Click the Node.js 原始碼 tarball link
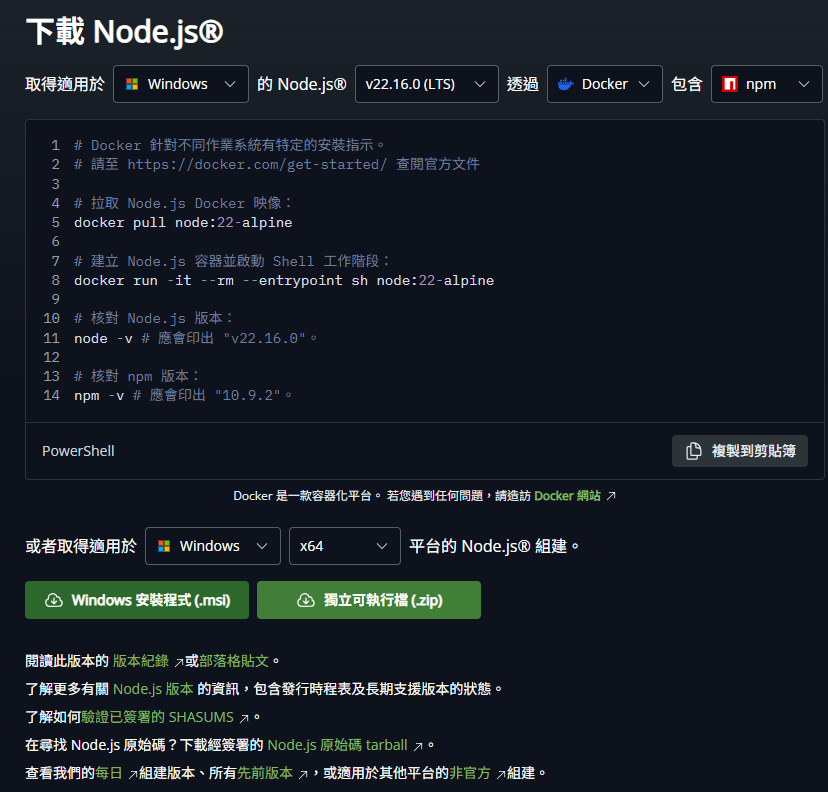The width and height of the screenshot is (828, 792). [x=339, y=744]
